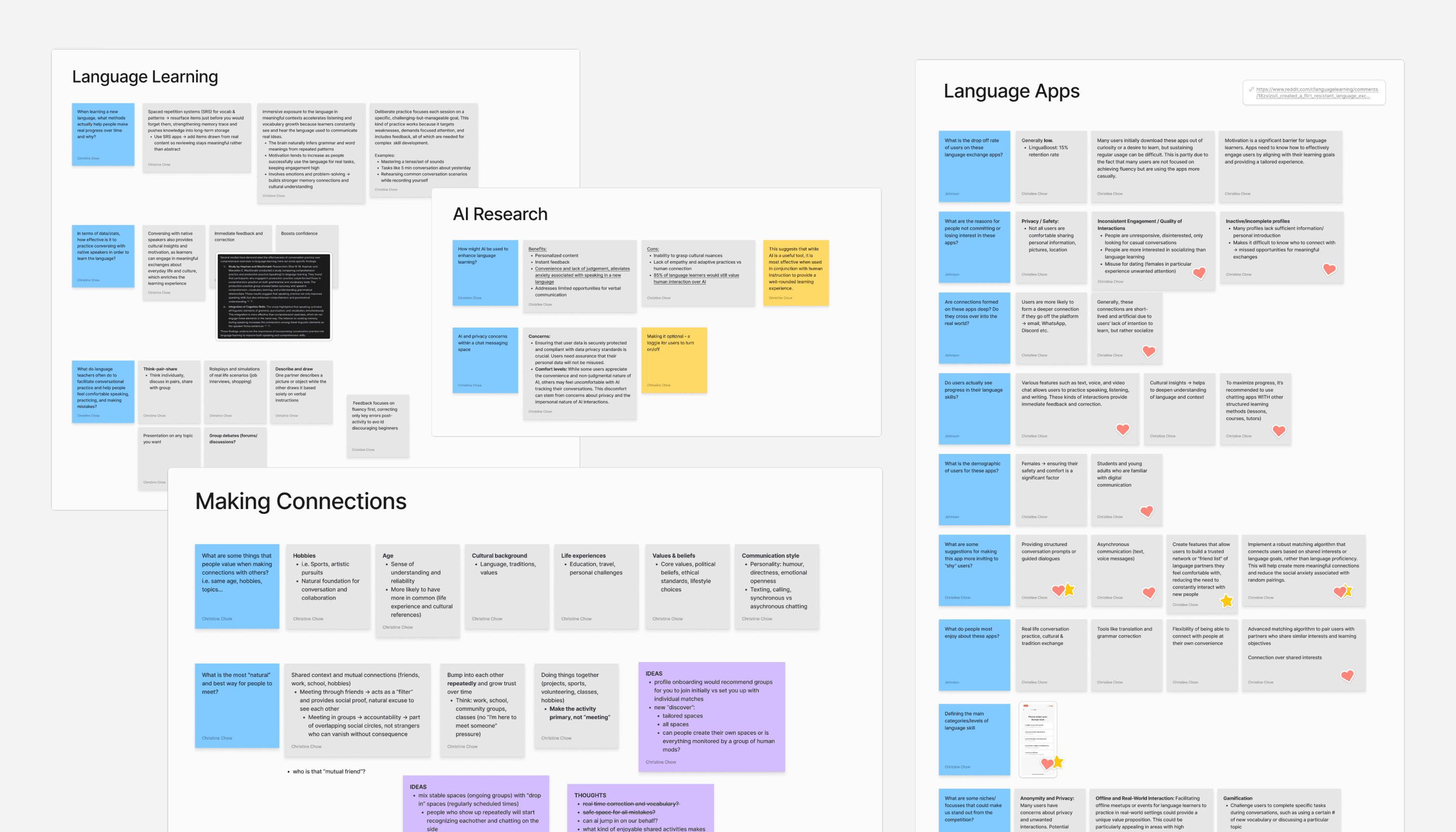Click heart stamp on Students and young adults note
1456x832 pixels.
click(x=1146, y=512)
